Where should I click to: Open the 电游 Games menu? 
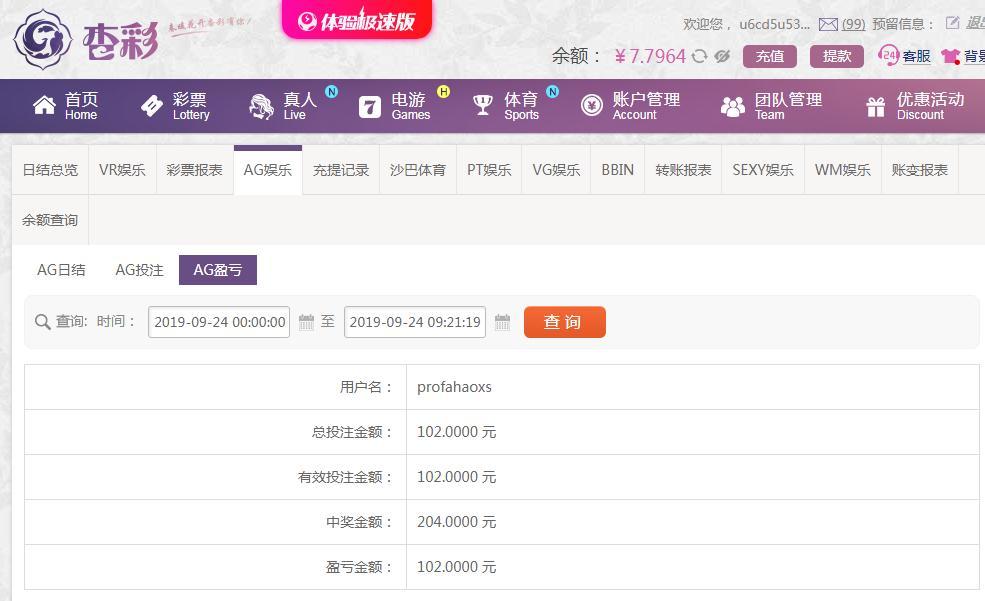click(x=395, y=106)
